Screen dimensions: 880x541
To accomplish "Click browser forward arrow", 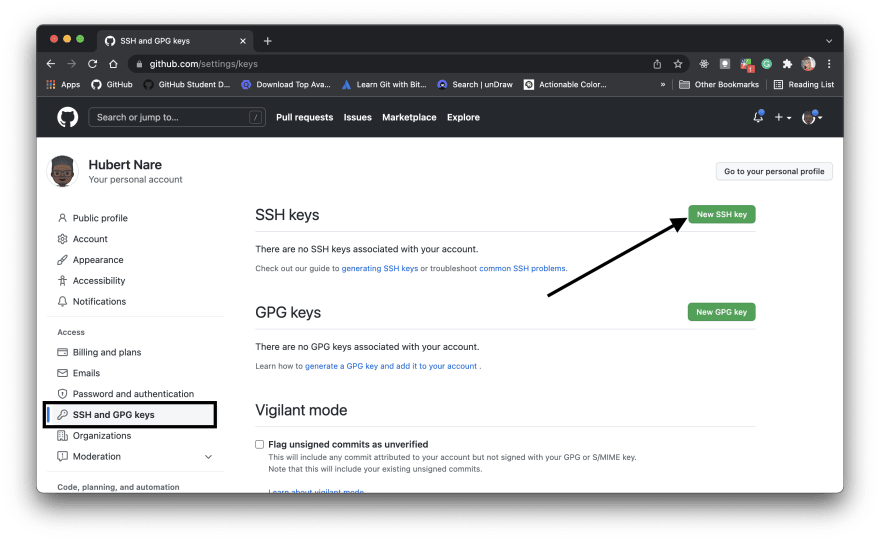I will click(x=71, y=63).
